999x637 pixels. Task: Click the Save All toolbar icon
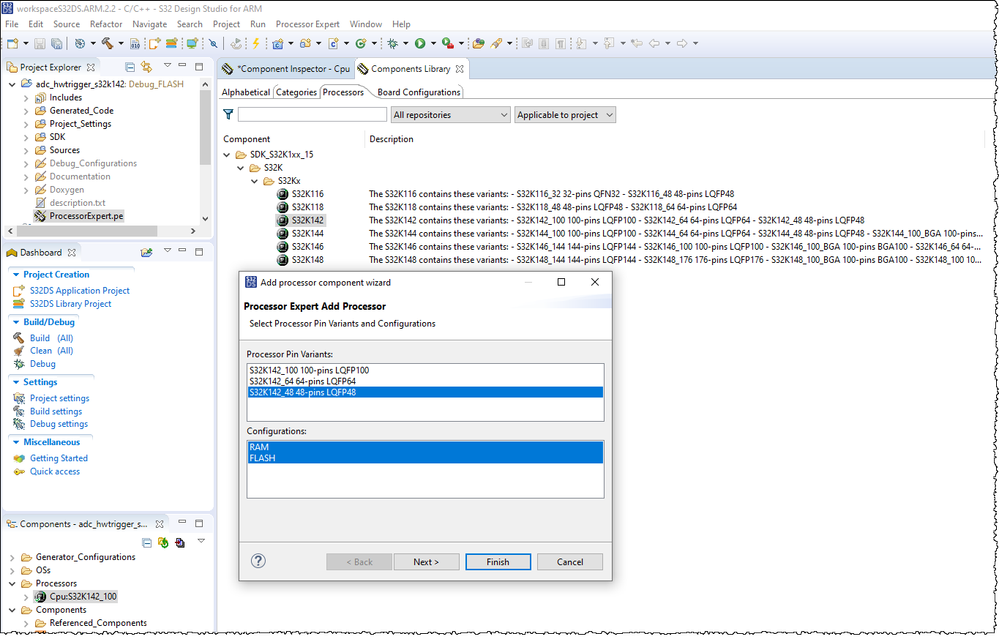pyautogui.click(x=57, y=43)
